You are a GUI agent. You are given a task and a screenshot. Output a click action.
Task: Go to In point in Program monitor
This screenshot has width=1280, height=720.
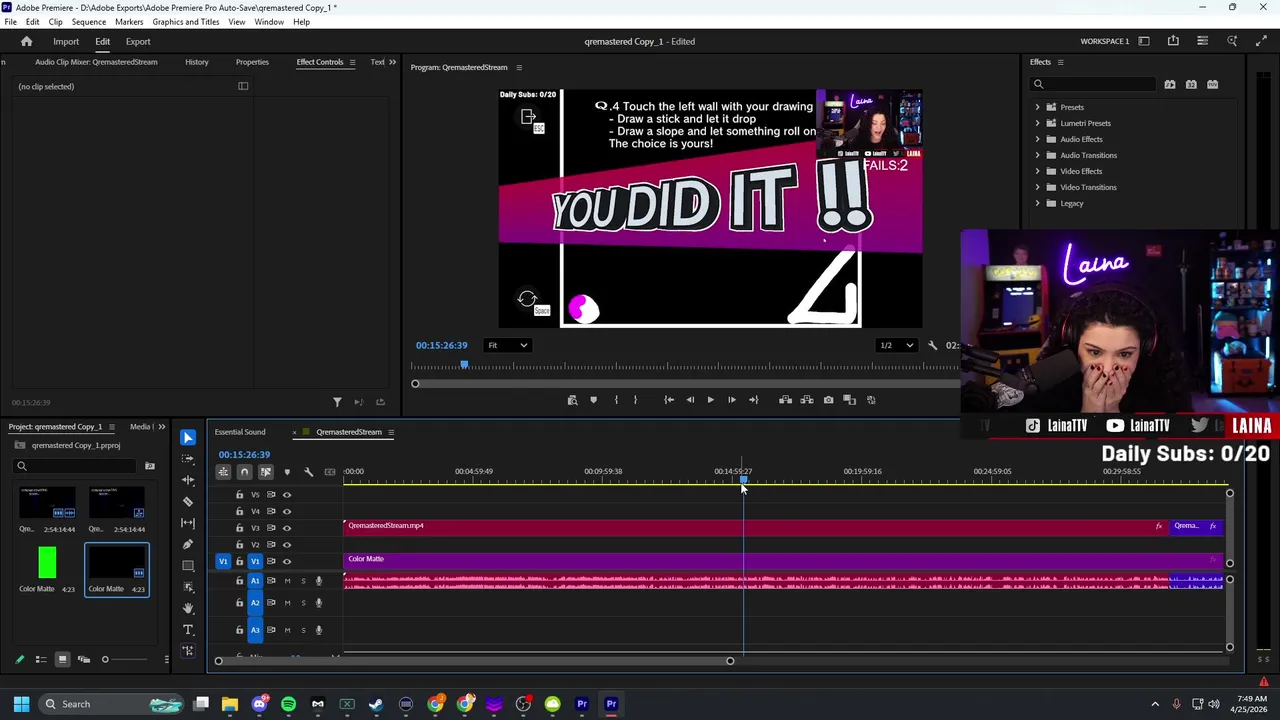click(x=669, y=400)
